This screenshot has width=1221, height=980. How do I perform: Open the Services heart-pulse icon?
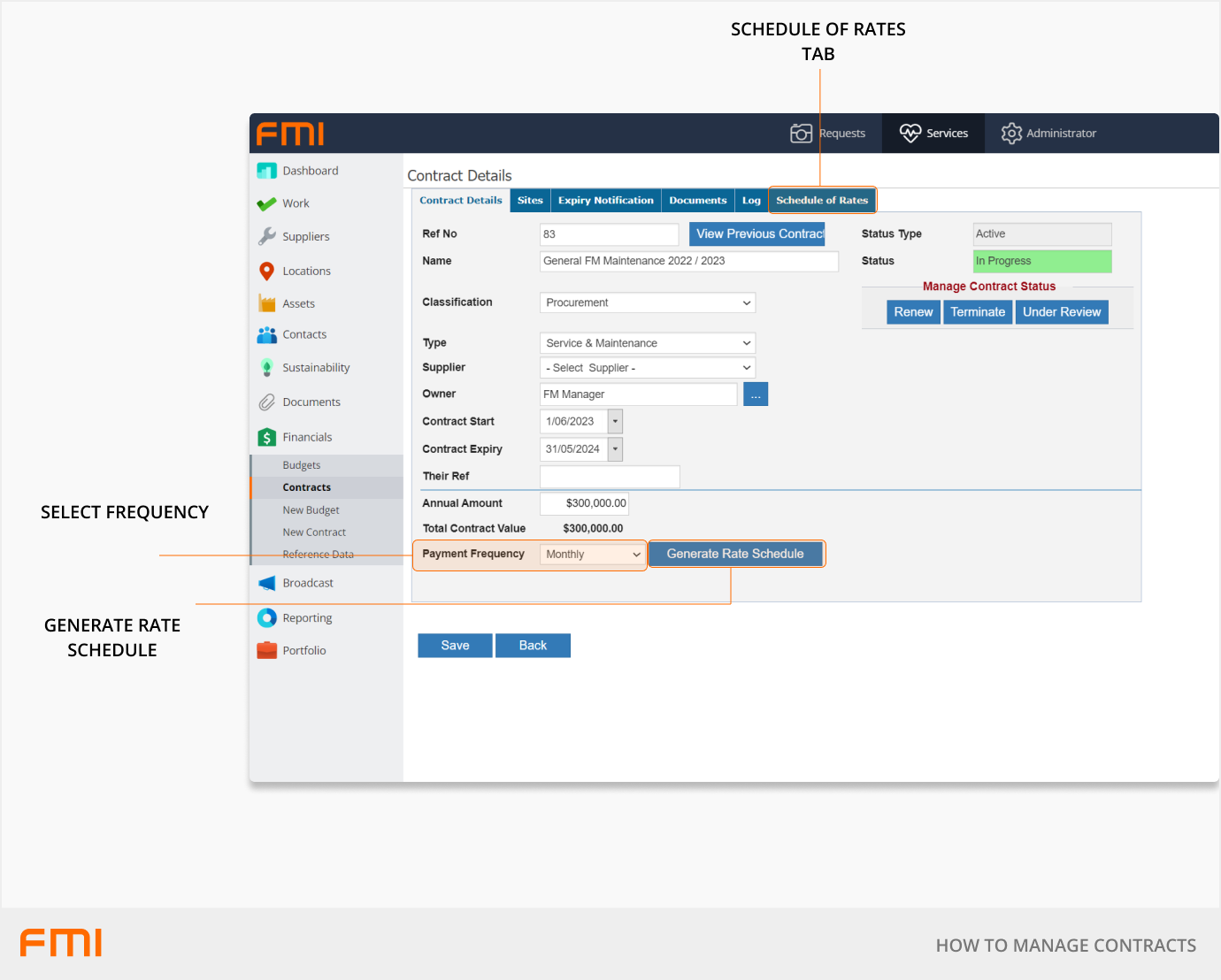point(910,134)
